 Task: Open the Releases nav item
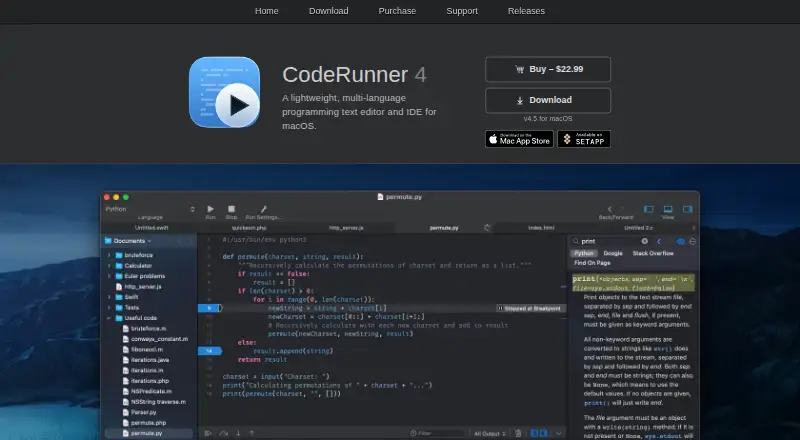tap(526, 11)
